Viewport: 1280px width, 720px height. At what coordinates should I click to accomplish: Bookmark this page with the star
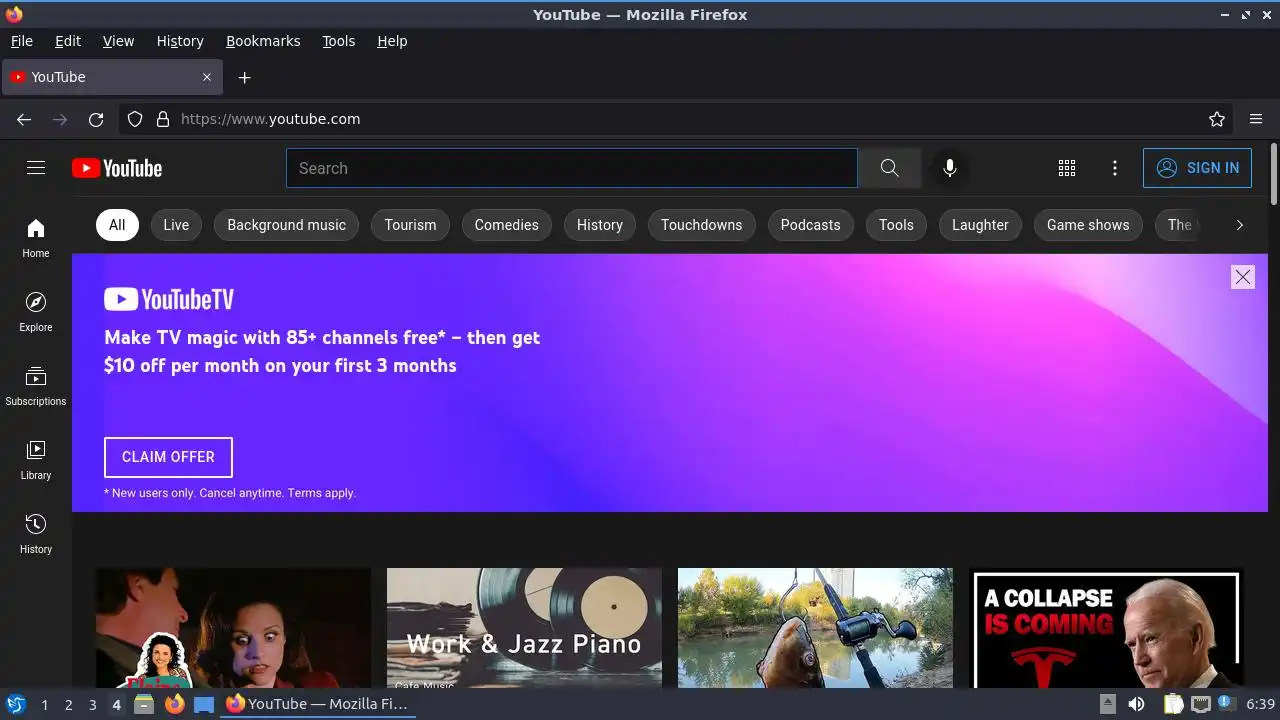1217,119
